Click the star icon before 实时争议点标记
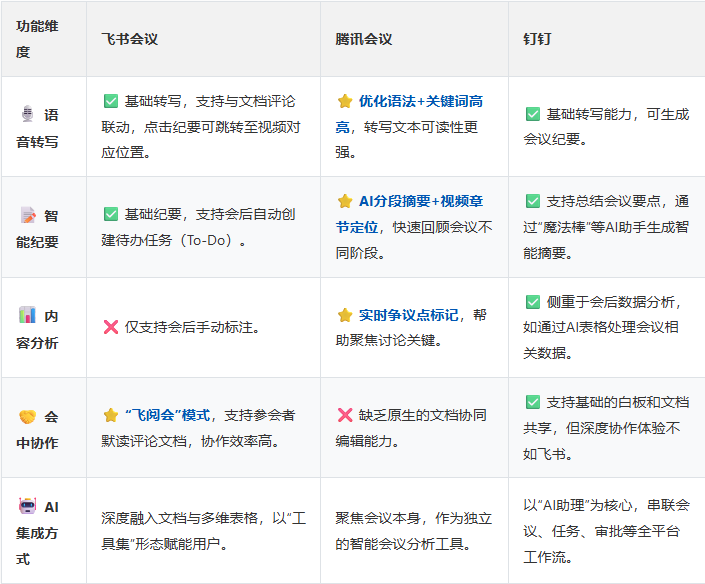705x584 pixels. pos(345,315)
